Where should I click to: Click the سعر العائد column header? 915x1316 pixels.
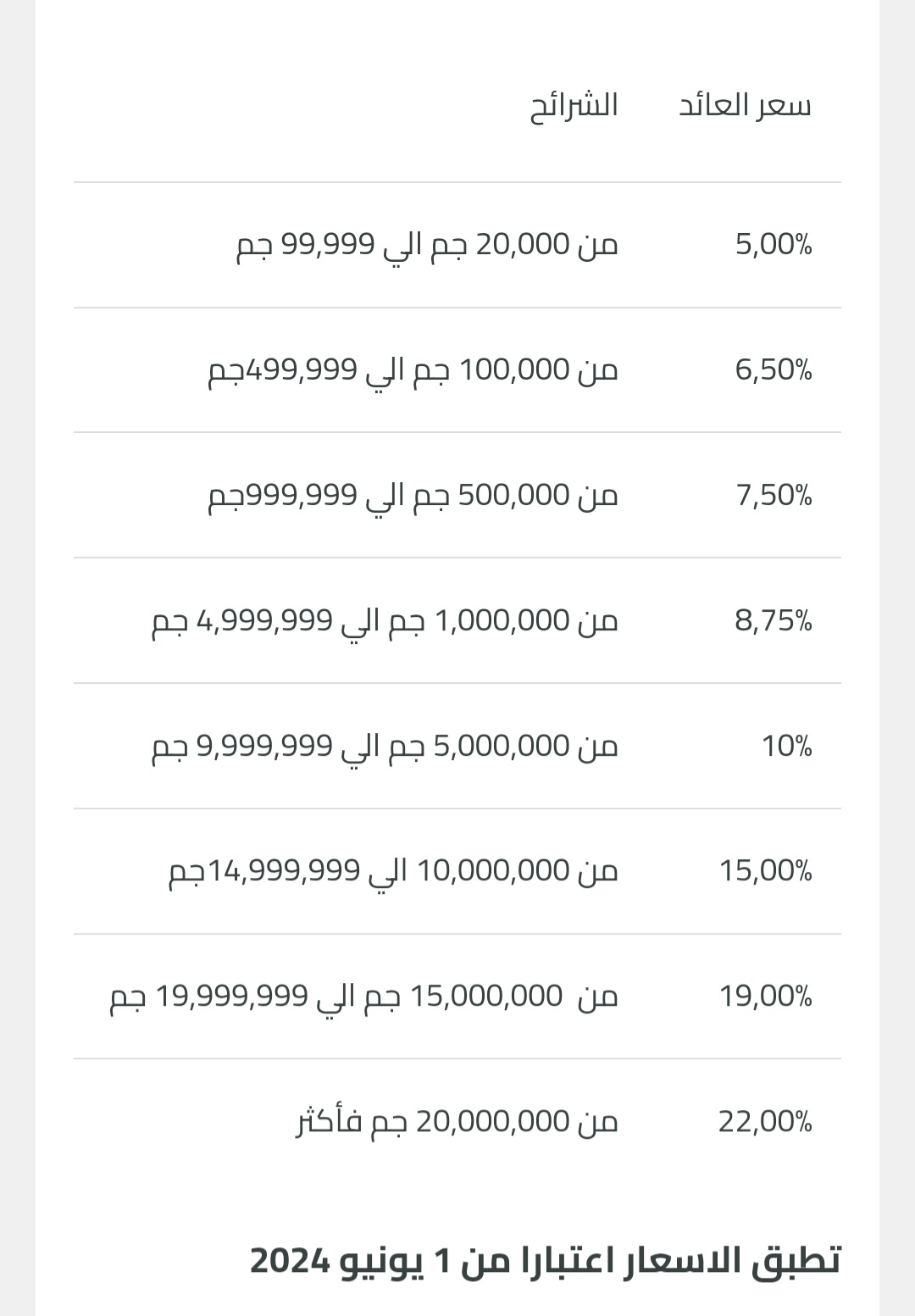[745, 106]
